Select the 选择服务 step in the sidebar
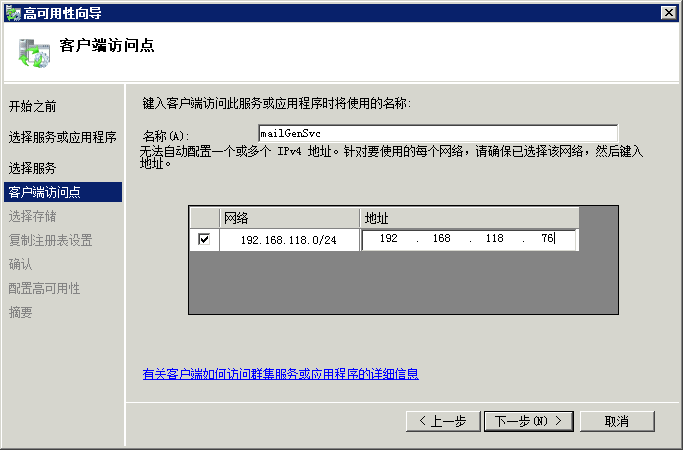This screenshot has height=450, width=683. pyautogui.click(x=33, y=168)
